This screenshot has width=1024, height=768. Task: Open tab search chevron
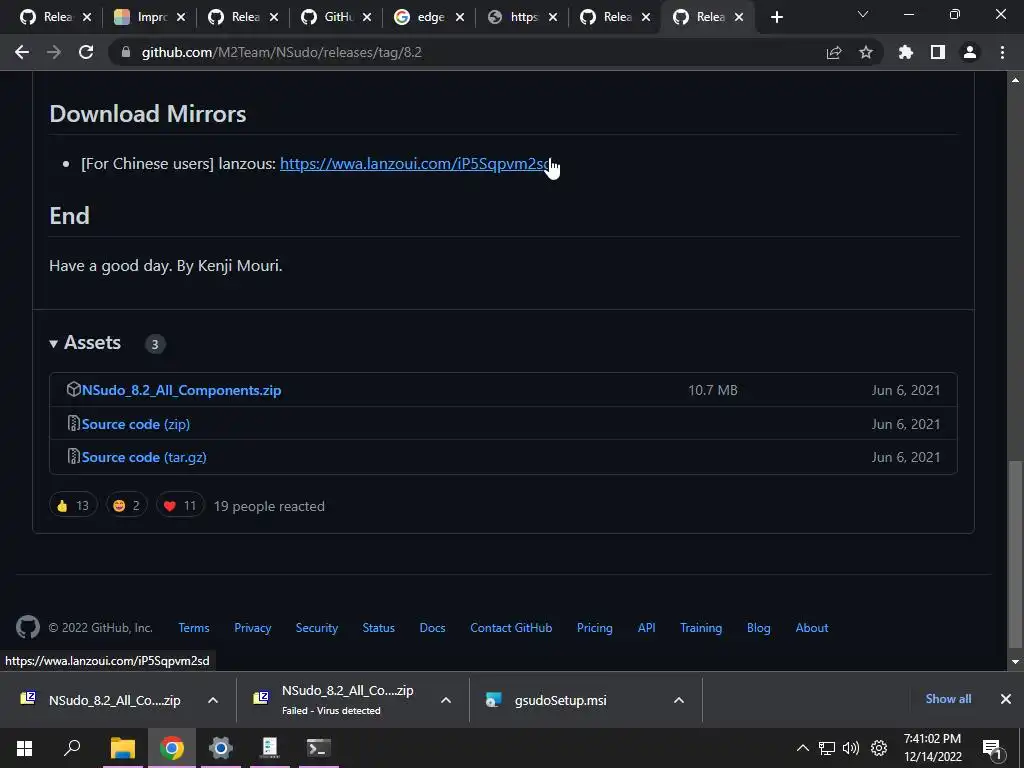(863, 14)
